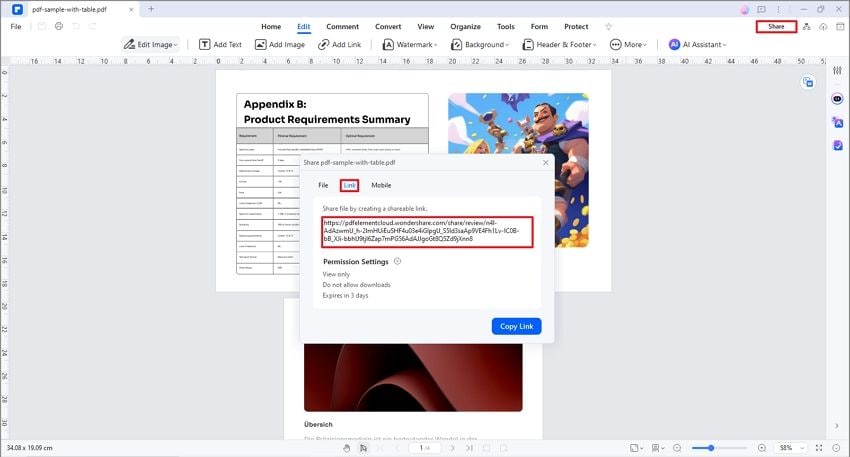
Task: Enter full screen mode icon
Action: click(x=819, y=448)
